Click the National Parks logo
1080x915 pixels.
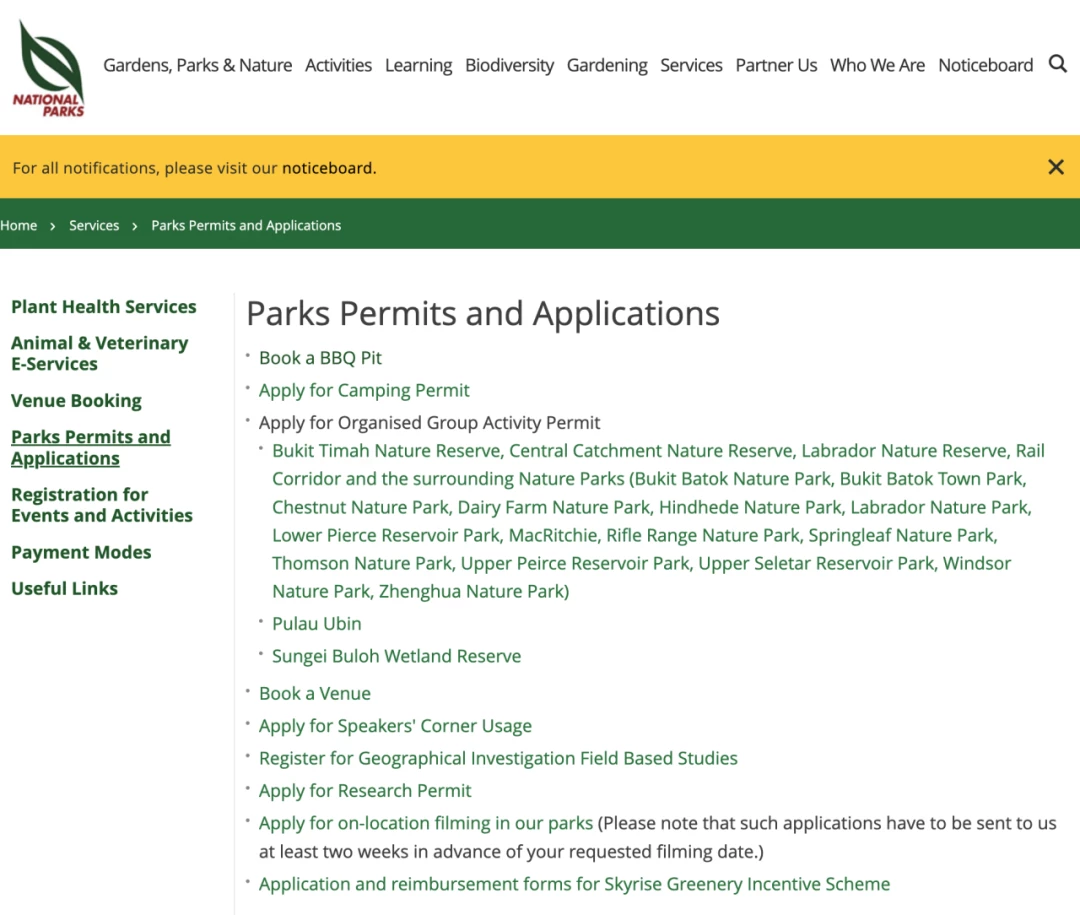point(48,68)
